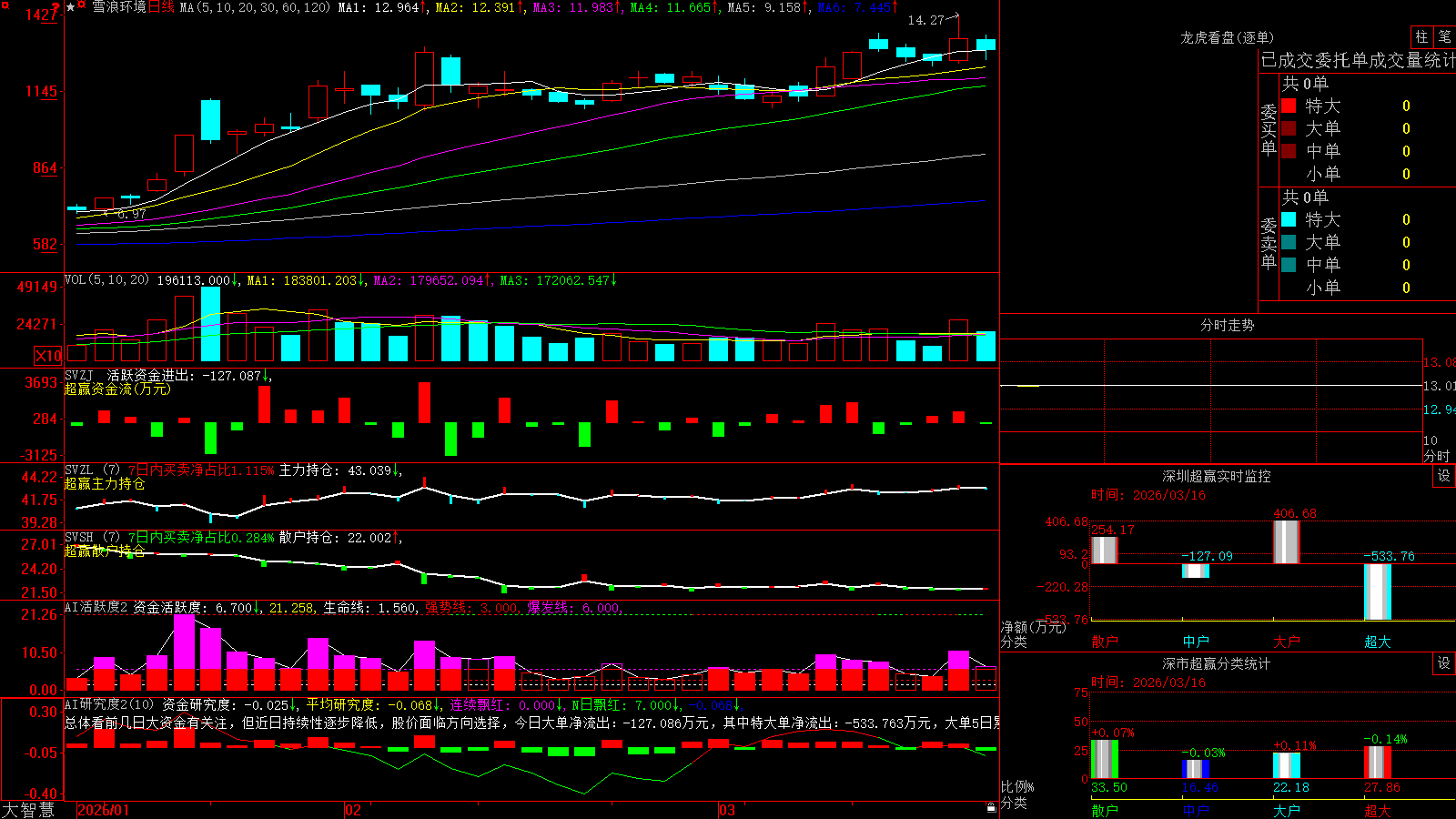
Task: Click the bright red 特大 buy-order swatch
Action: point(1289,106)
